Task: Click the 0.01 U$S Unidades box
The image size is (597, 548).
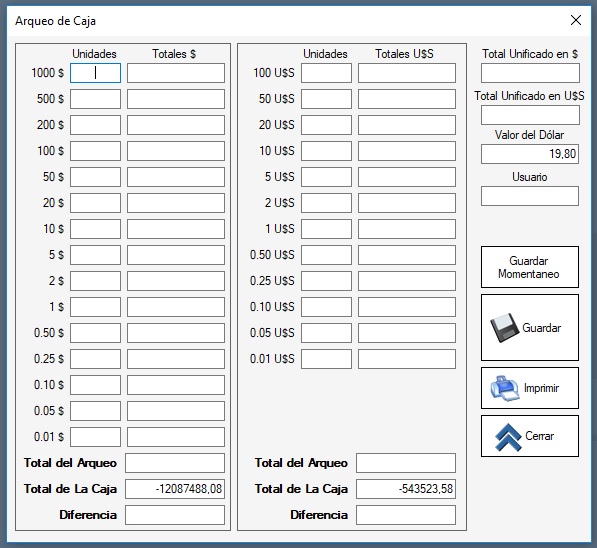Action: [326, 359]
